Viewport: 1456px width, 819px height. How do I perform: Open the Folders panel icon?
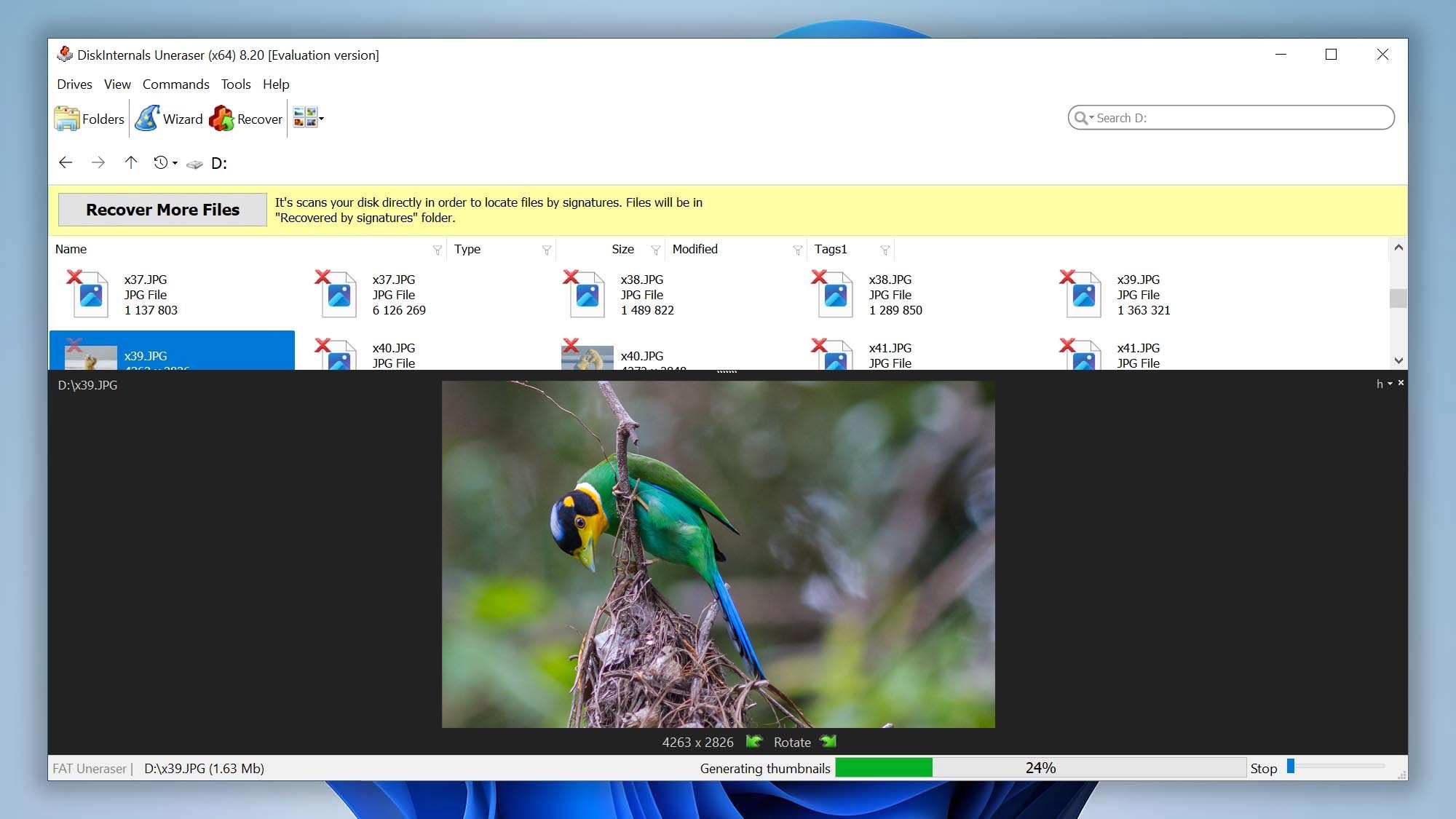click(67, 119)
